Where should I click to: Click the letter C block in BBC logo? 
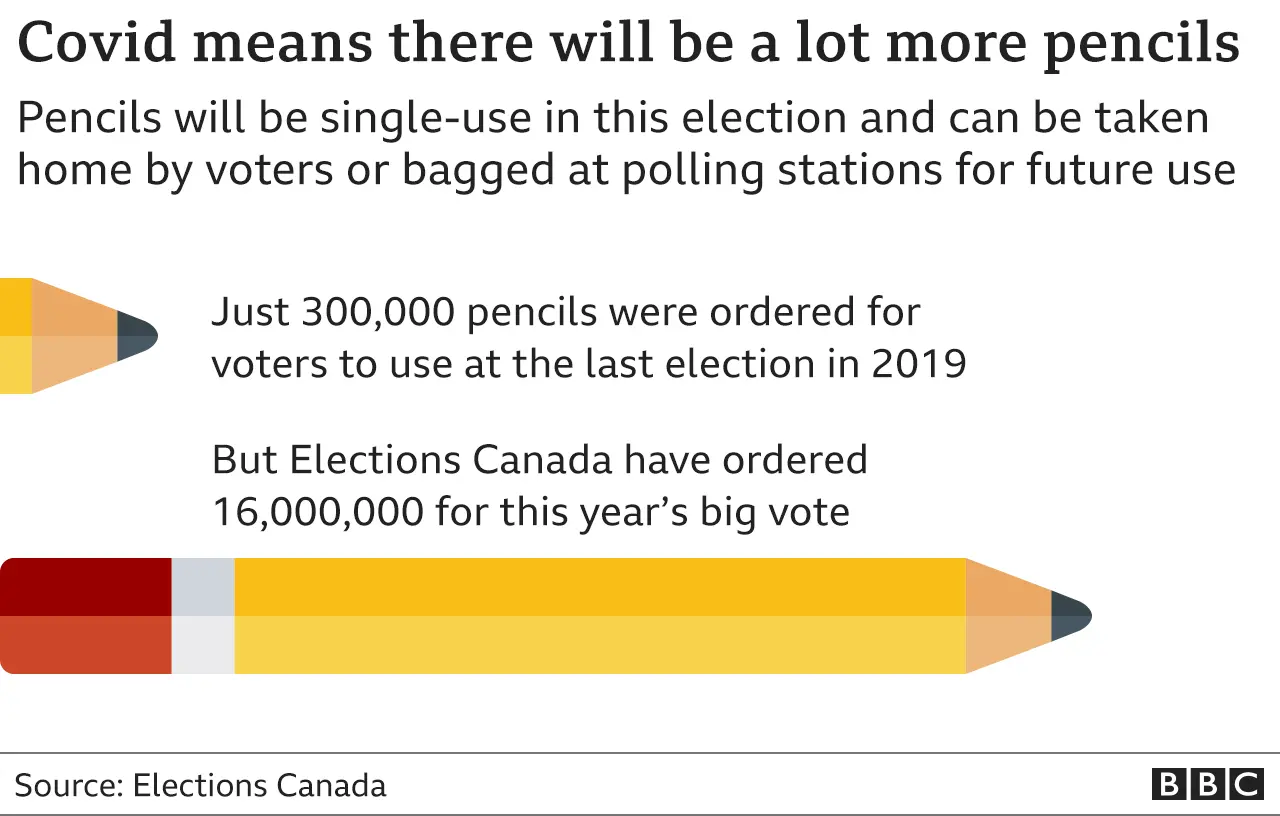(1246, 784)
